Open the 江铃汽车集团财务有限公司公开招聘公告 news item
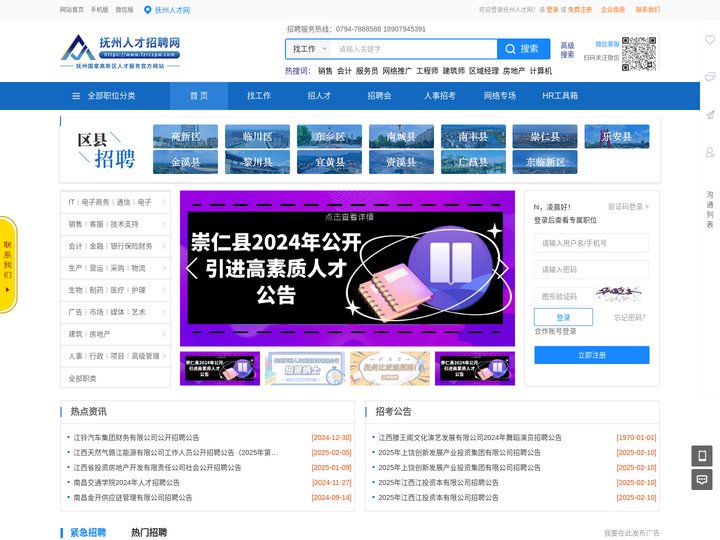This screenshot has height=540, width=720. pos(136,438)
